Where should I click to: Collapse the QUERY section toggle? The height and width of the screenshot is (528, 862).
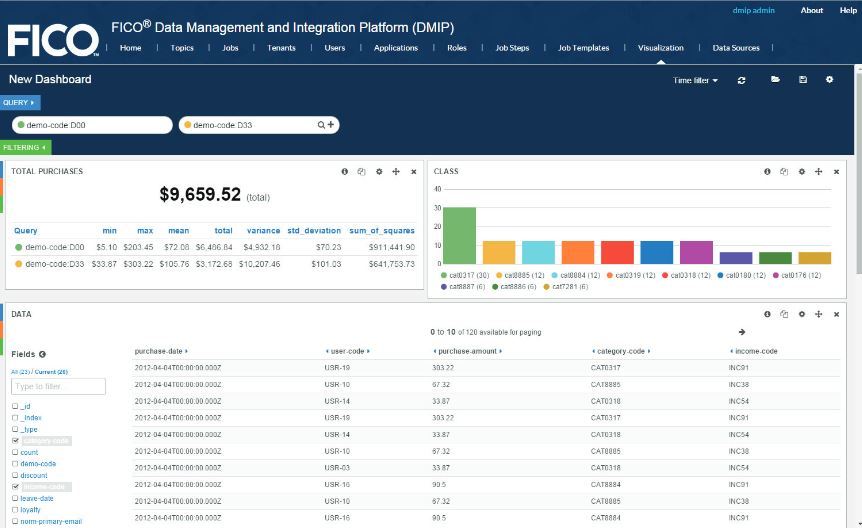click(x=19, y=102)
